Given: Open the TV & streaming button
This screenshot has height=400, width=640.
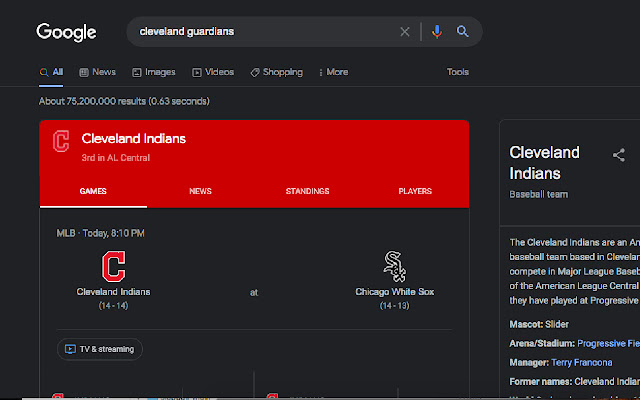Looking at the screenshot, I should [100, 349].
